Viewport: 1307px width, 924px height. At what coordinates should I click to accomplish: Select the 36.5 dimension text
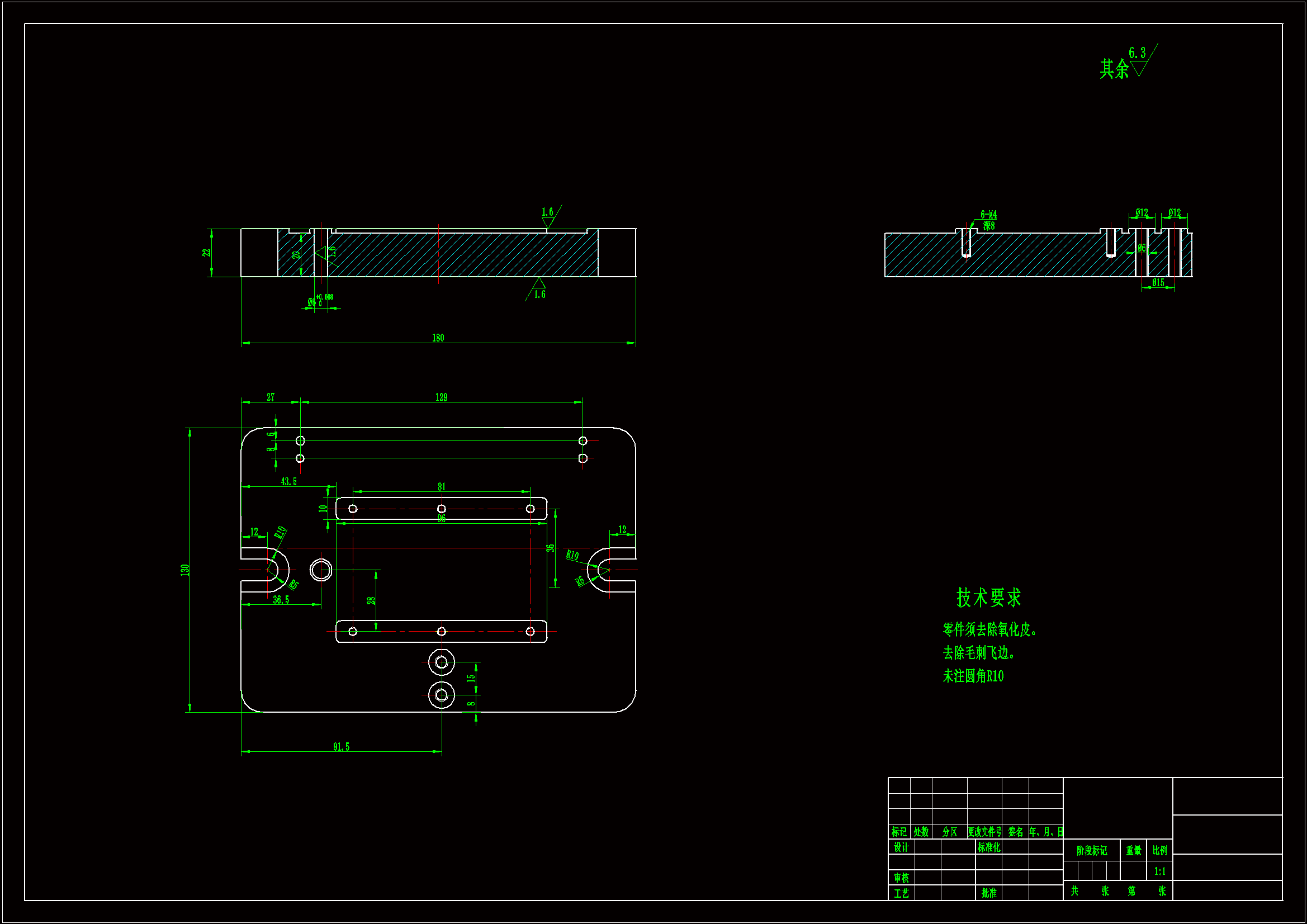click(281, 599)
